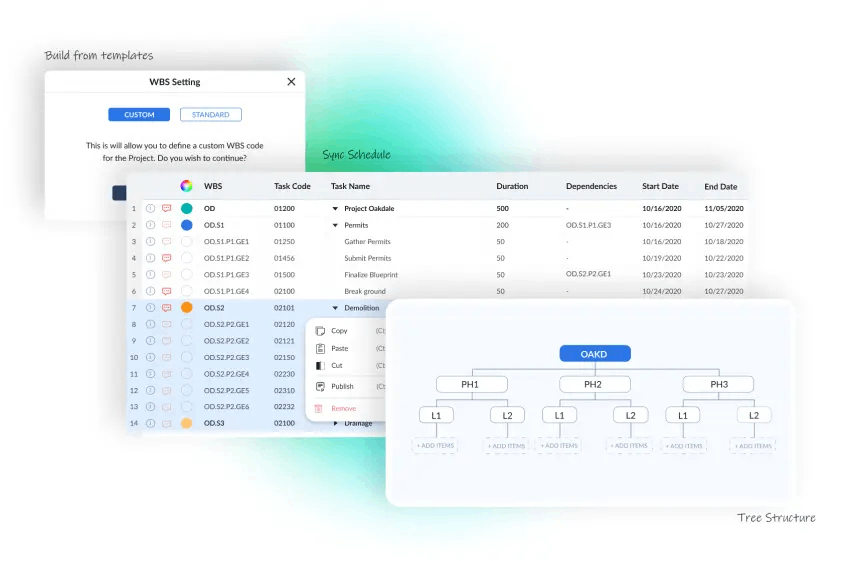Click the Task Code column header

pyautogui.click(x=292, y=186)
